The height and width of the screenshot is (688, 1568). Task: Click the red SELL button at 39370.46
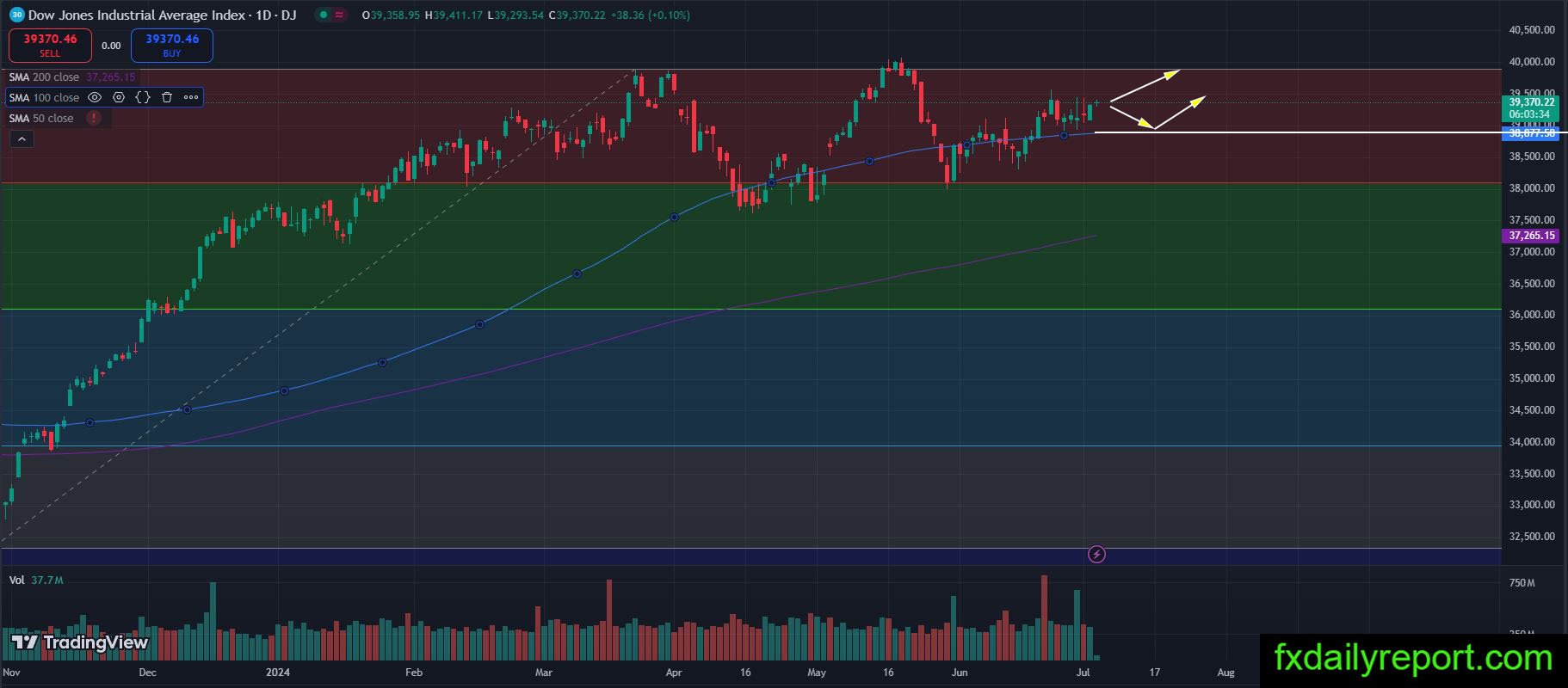(x=50, y=45)
